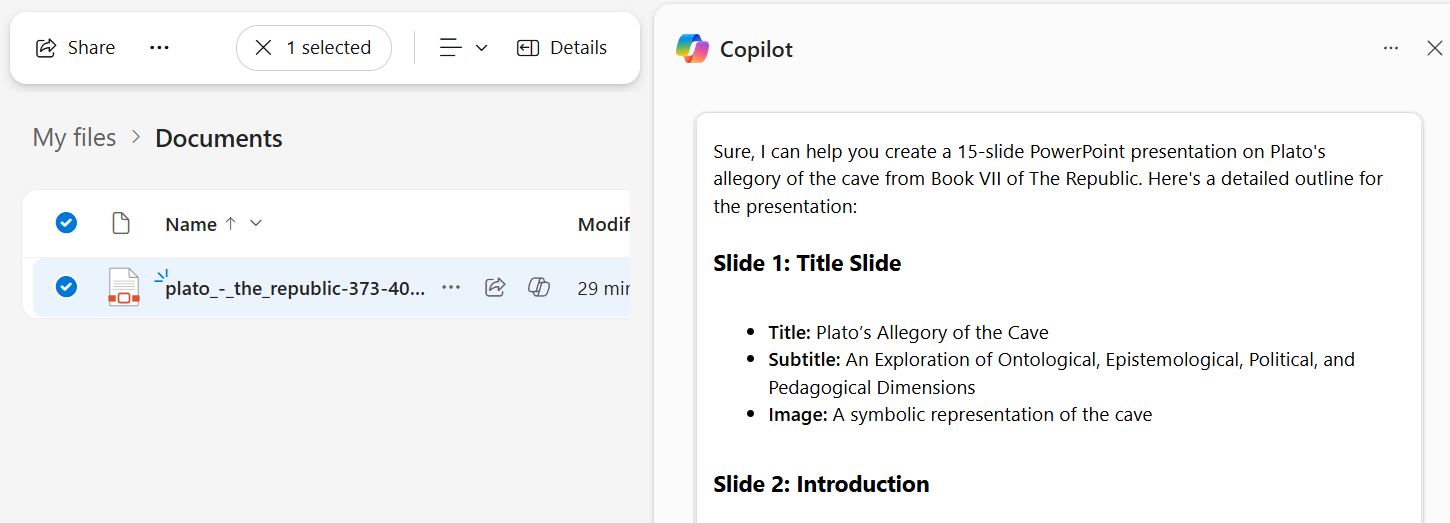Open Copilot panel more options menu
This screenshot has width=1450, height=523.
tap(1391, 48)
